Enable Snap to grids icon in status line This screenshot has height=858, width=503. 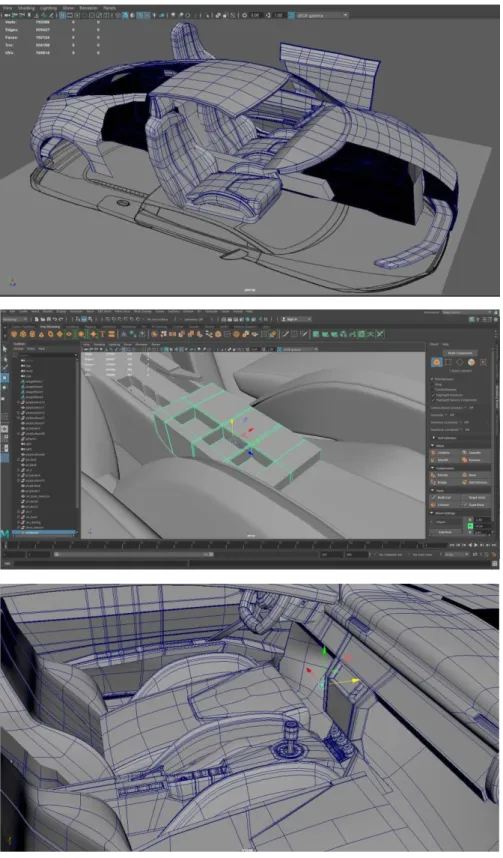tap(107, 319)
